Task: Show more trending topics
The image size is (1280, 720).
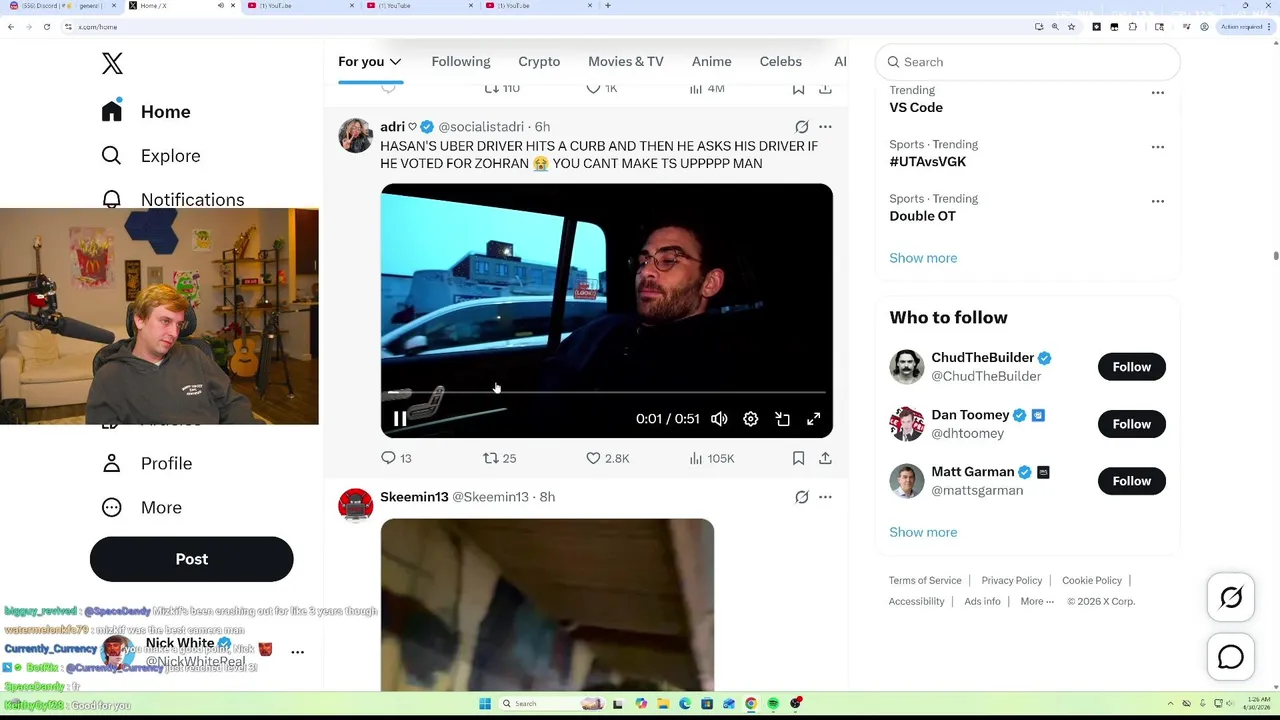Action: tap(923, 258)
